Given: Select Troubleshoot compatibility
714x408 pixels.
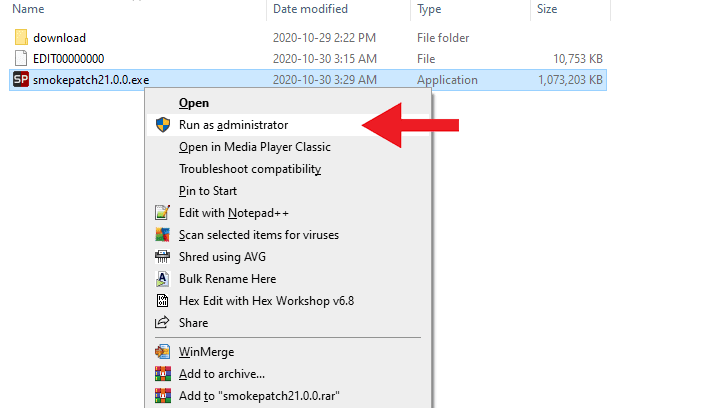Looking at the screenshot, I should tap(250, 169).
